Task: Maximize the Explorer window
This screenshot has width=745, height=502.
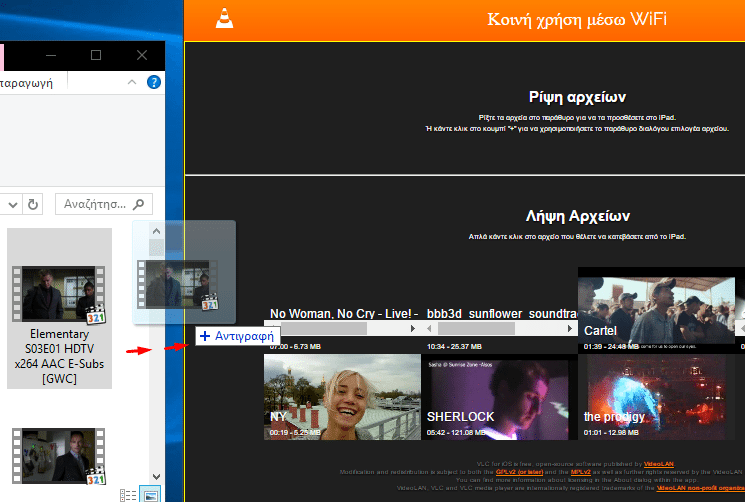Action: (96, 55)
